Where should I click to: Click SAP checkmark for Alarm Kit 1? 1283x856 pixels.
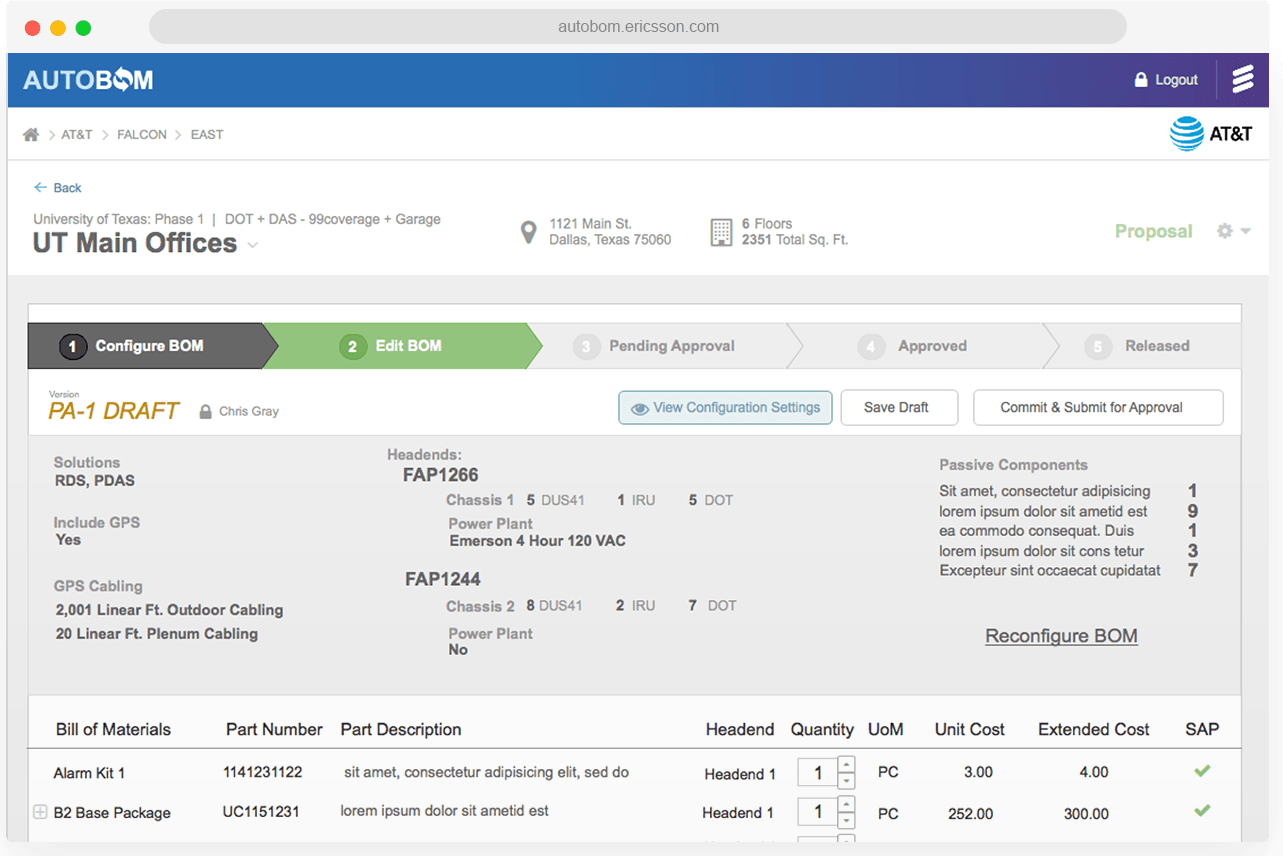1202,771
